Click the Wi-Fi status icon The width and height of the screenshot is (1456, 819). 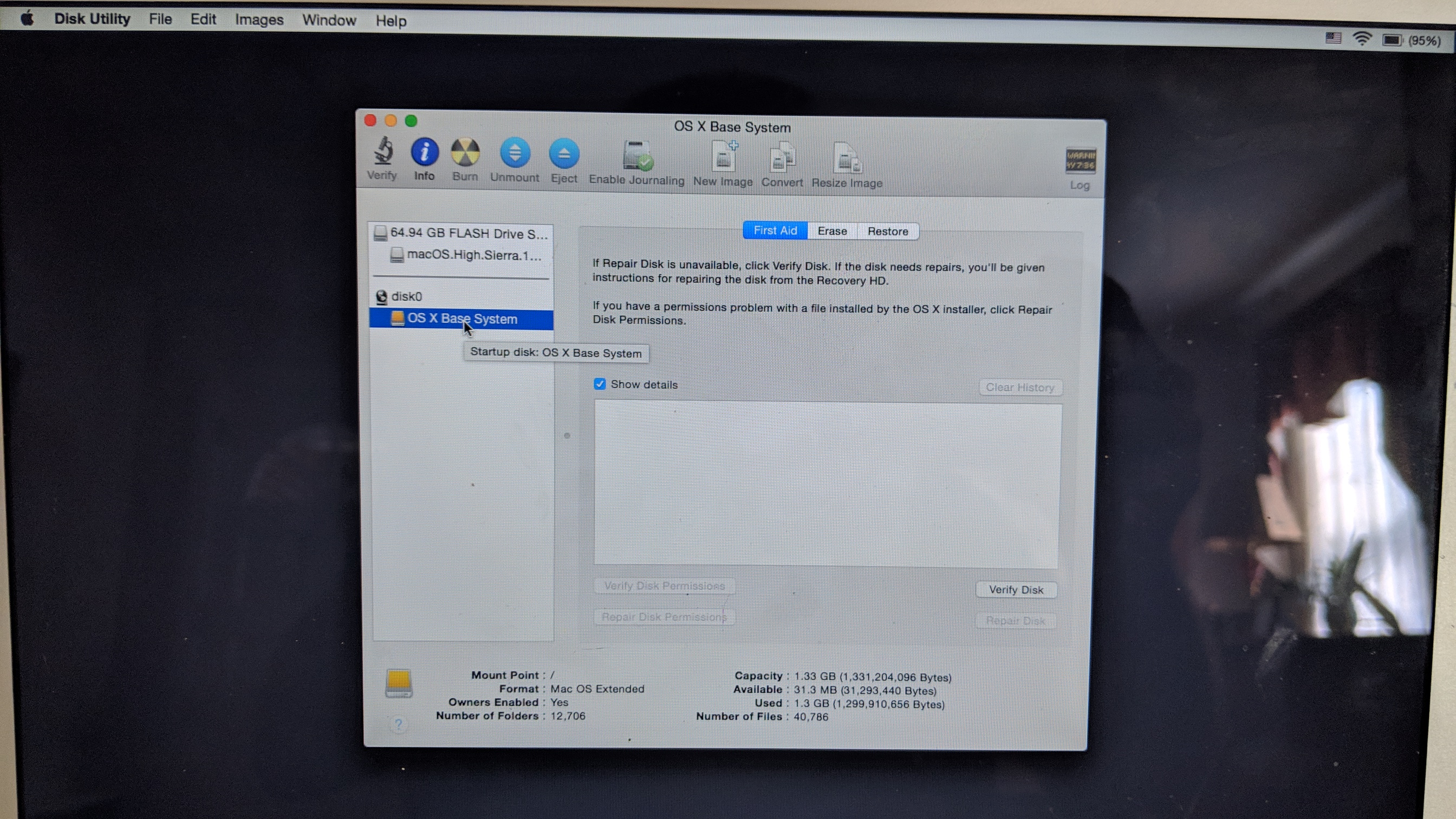1362,38
